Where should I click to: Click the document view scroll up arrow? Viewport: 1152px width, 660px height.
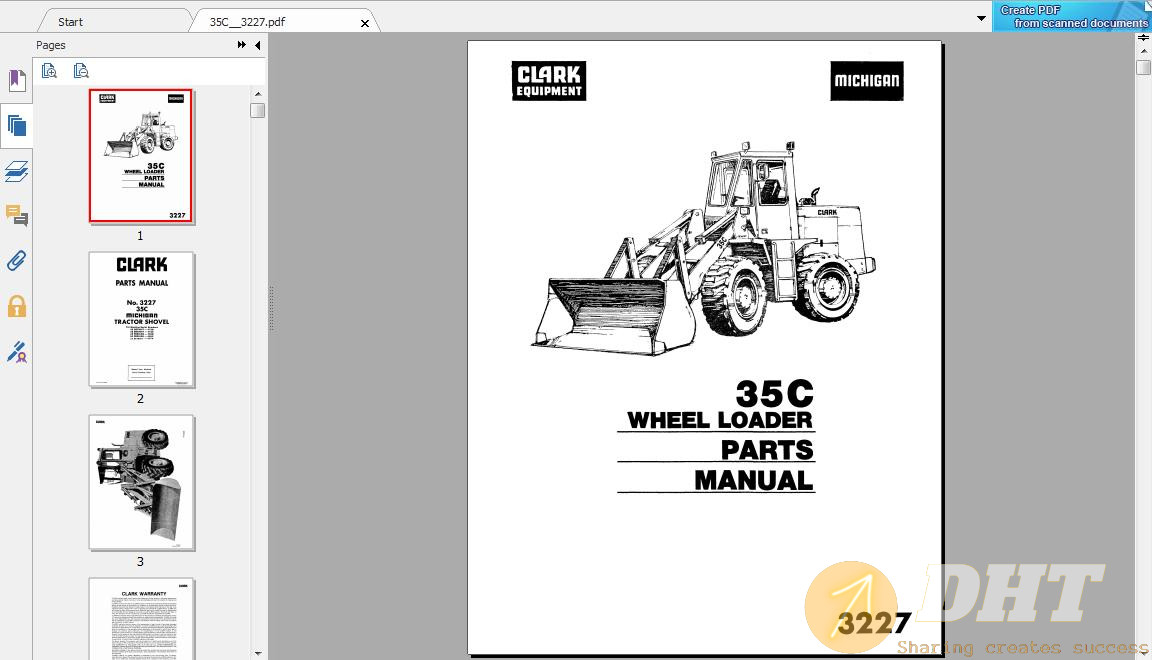[1143, 51]
